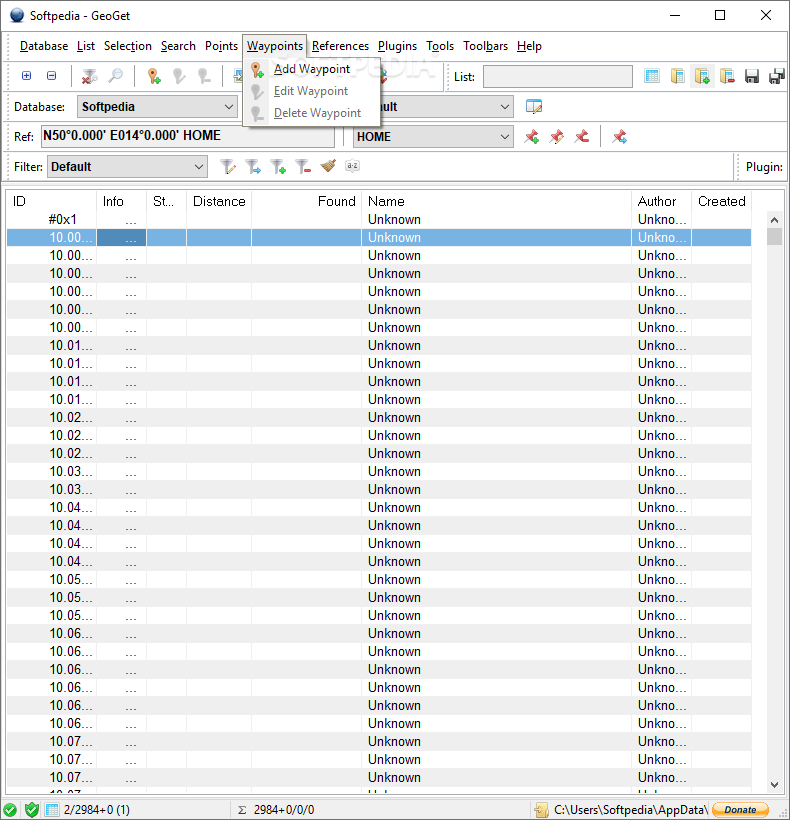This screenshot has height=820, width=790.
Task: Click the save list floppy disk icon
Action: [752, 76]
